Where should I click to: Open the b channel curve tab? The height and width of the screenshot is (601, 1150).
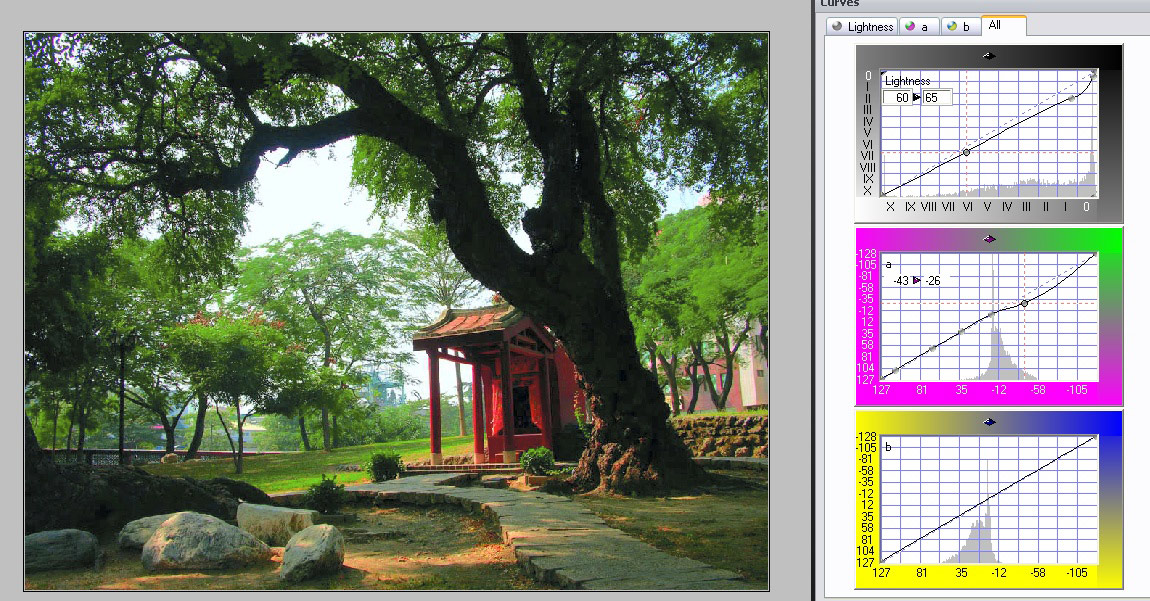coord(960,26)
